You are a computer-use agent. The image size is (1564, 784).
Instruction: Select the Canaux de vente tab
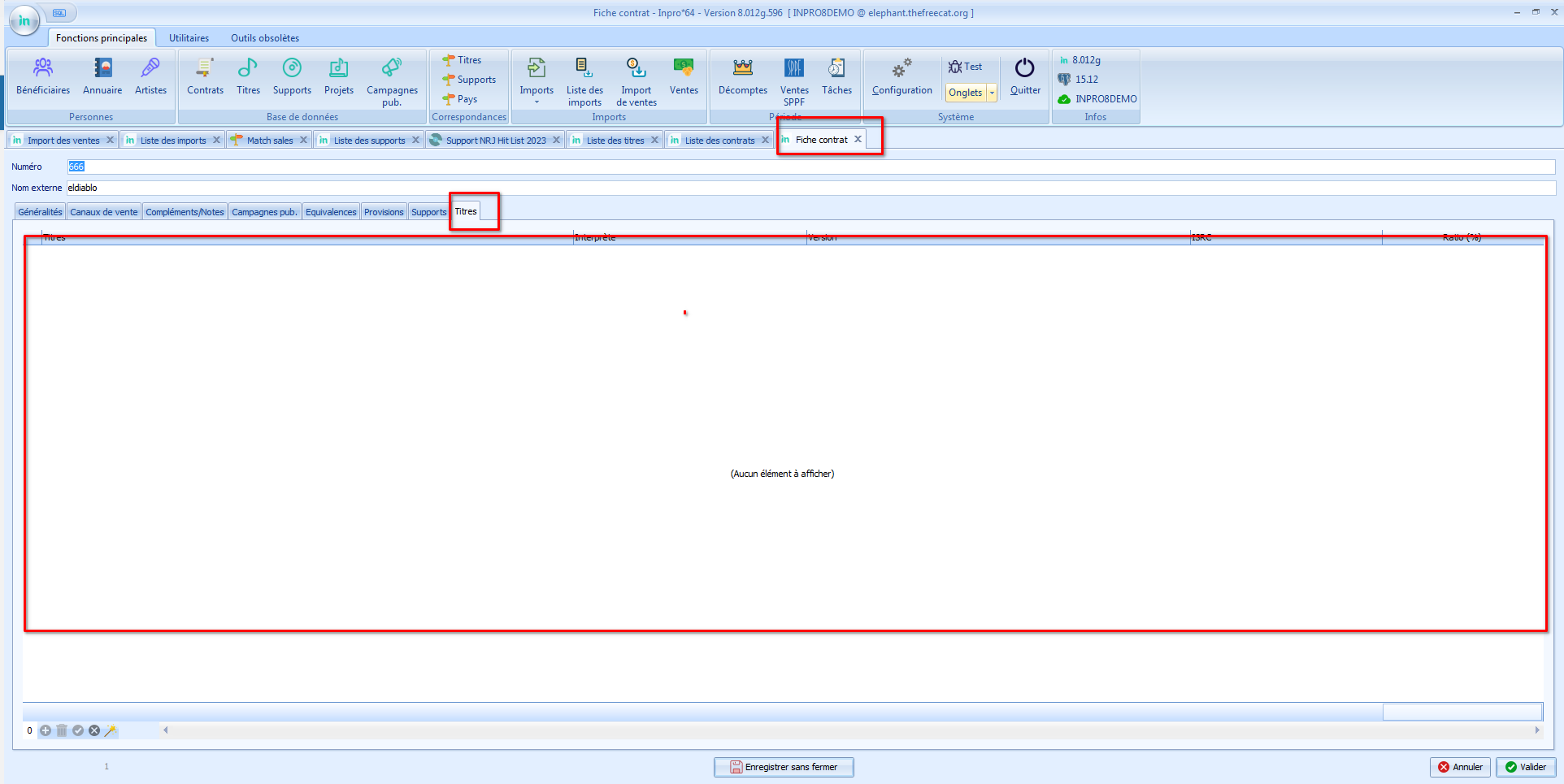[x=104, y=212]
